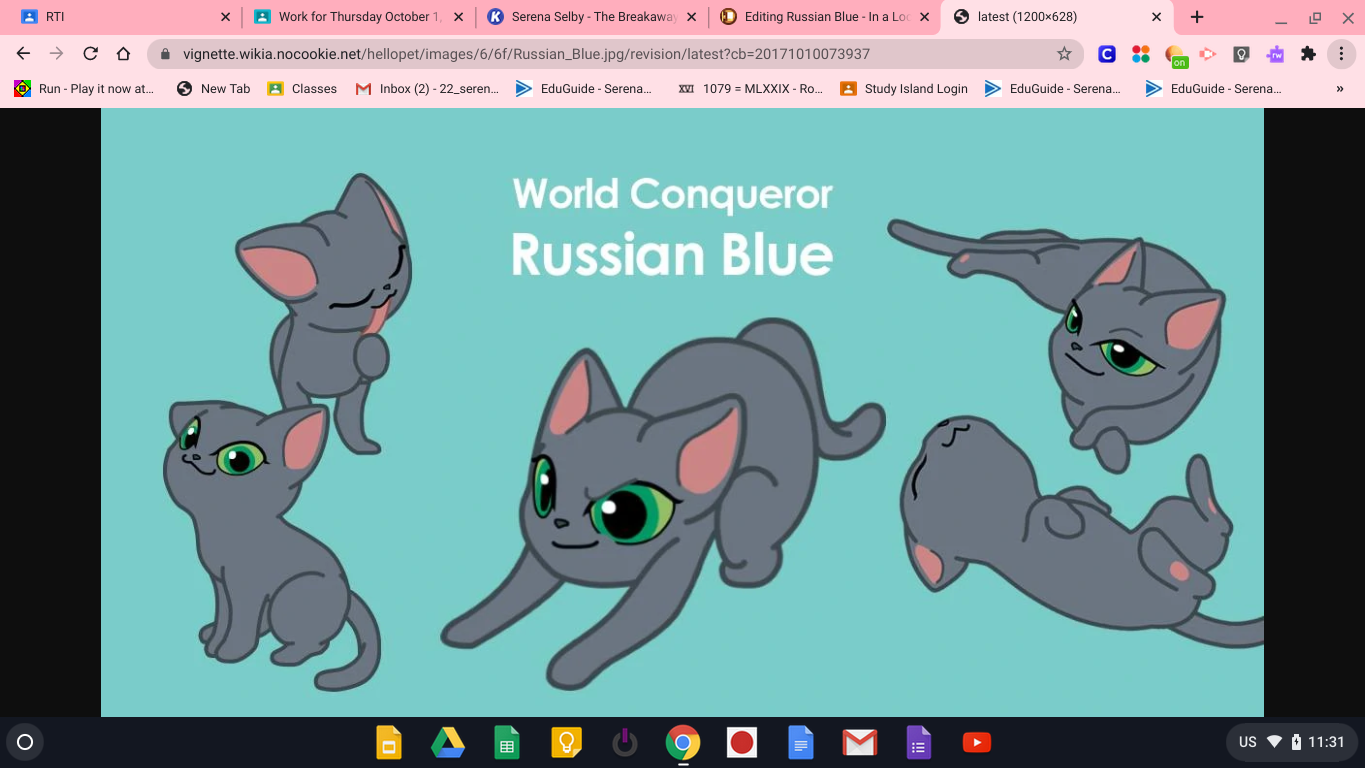View site information via lock icon
1365x768 pixels.
[166, 54]
